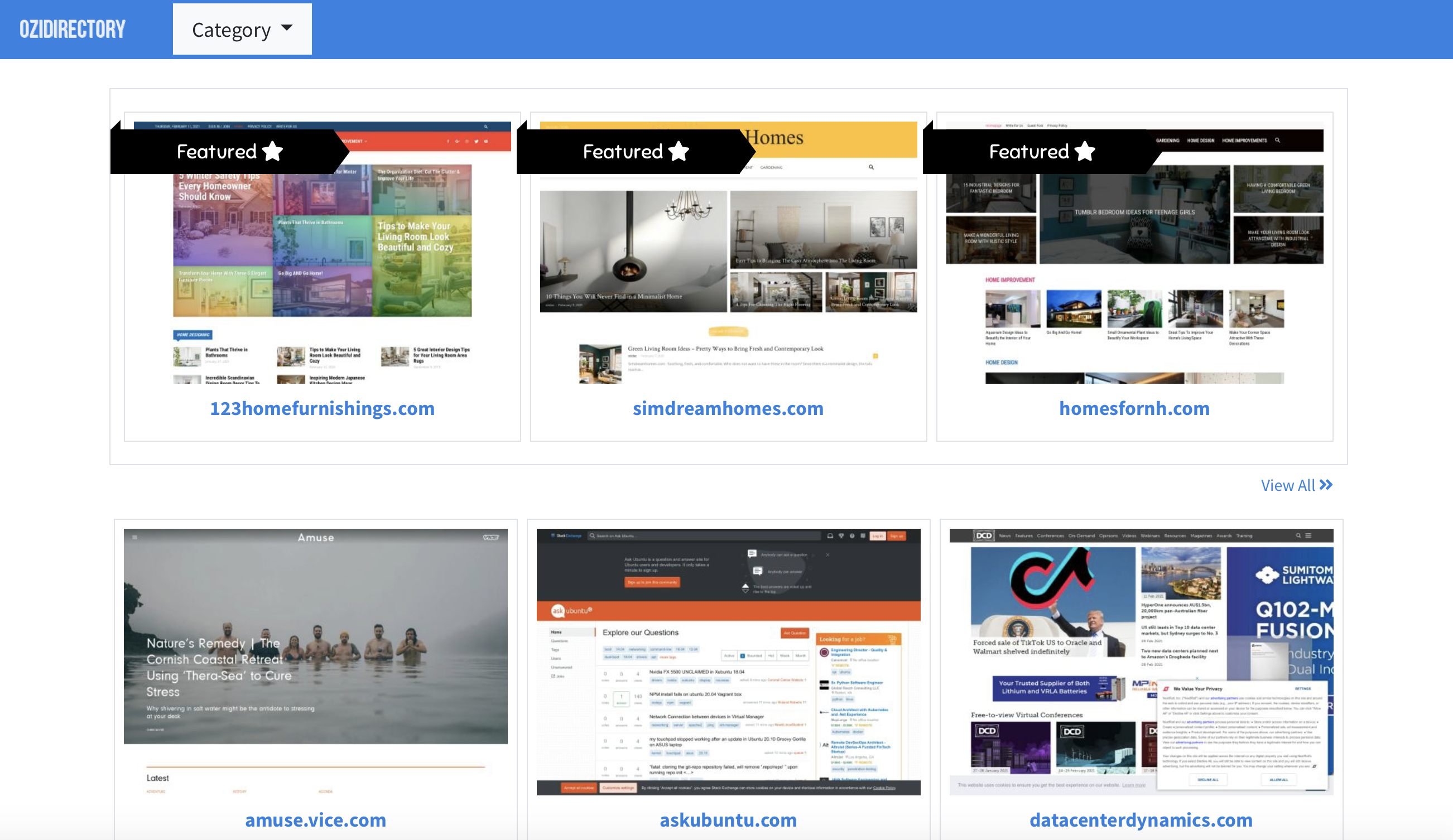Open the 123homefurnishings.com link

[322, 408]
